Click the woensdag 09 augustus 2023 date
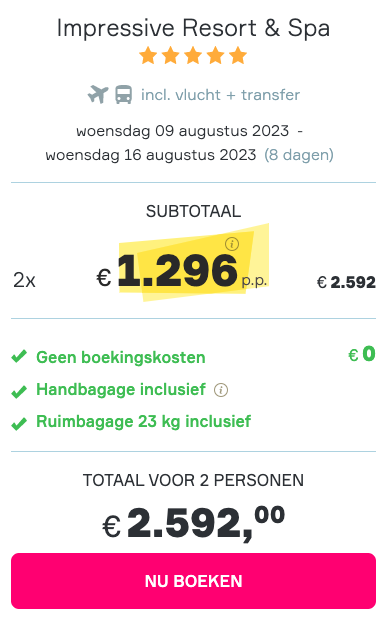389x621 pixels. [x=183, y=131]
